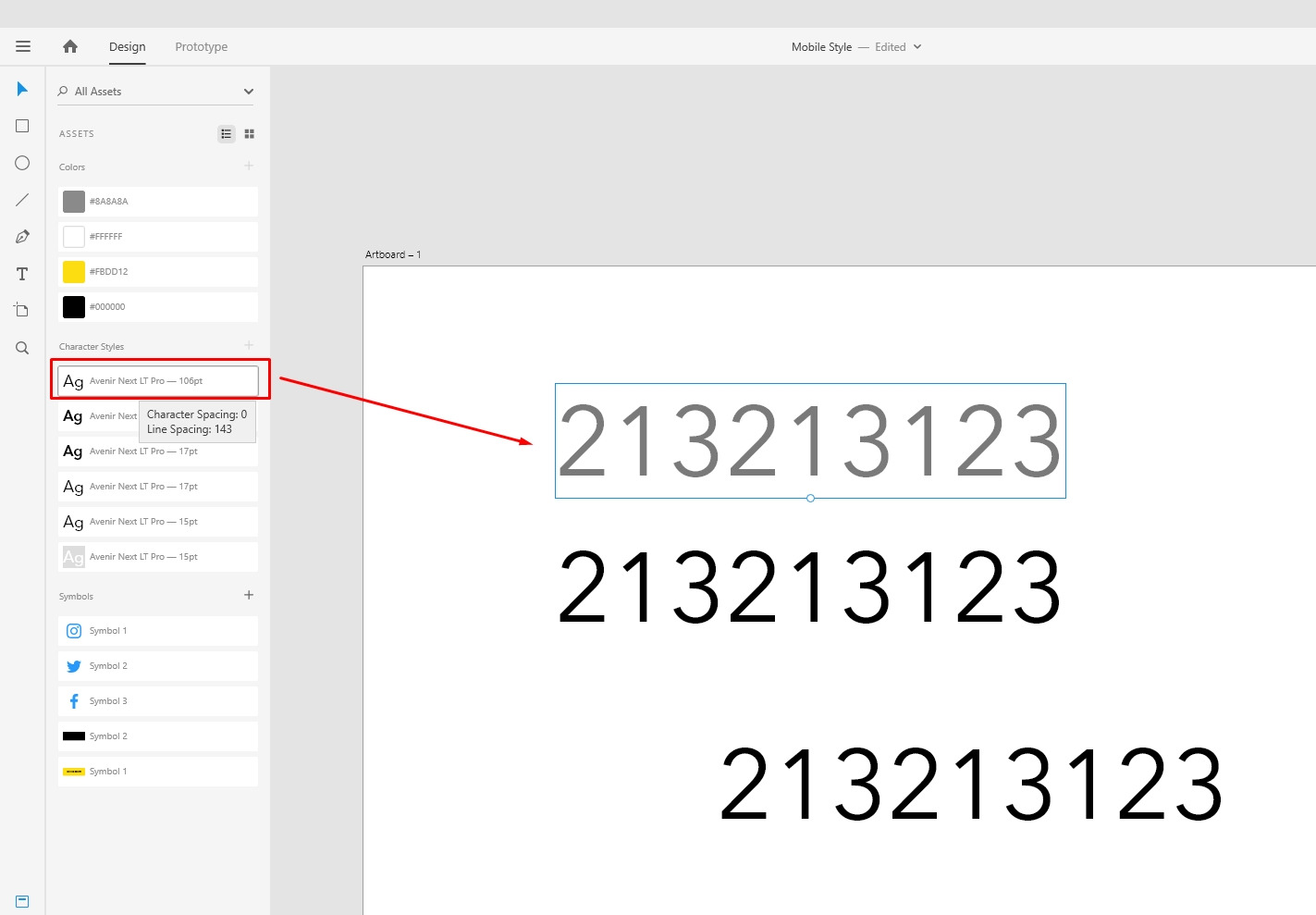Select the bottom offset 213213123 text

coord(972,785)
